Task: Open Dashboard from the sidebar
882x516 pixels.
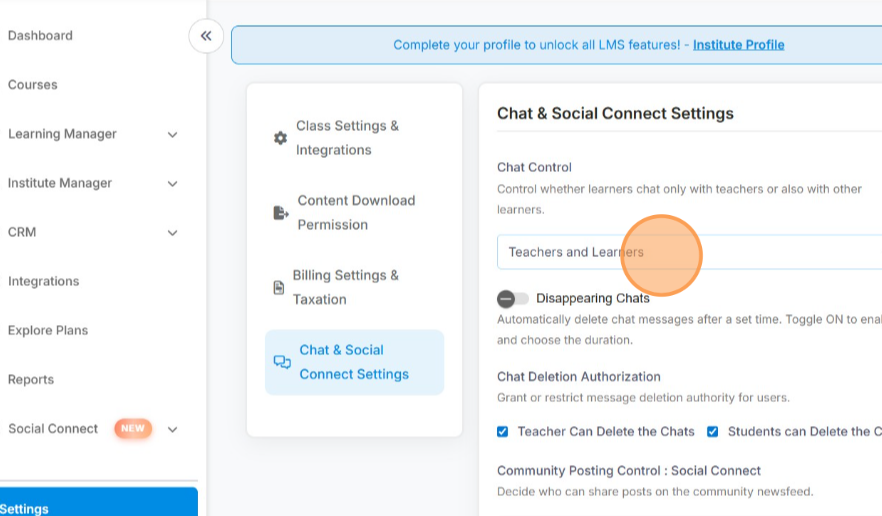Action: click(40, 36)
